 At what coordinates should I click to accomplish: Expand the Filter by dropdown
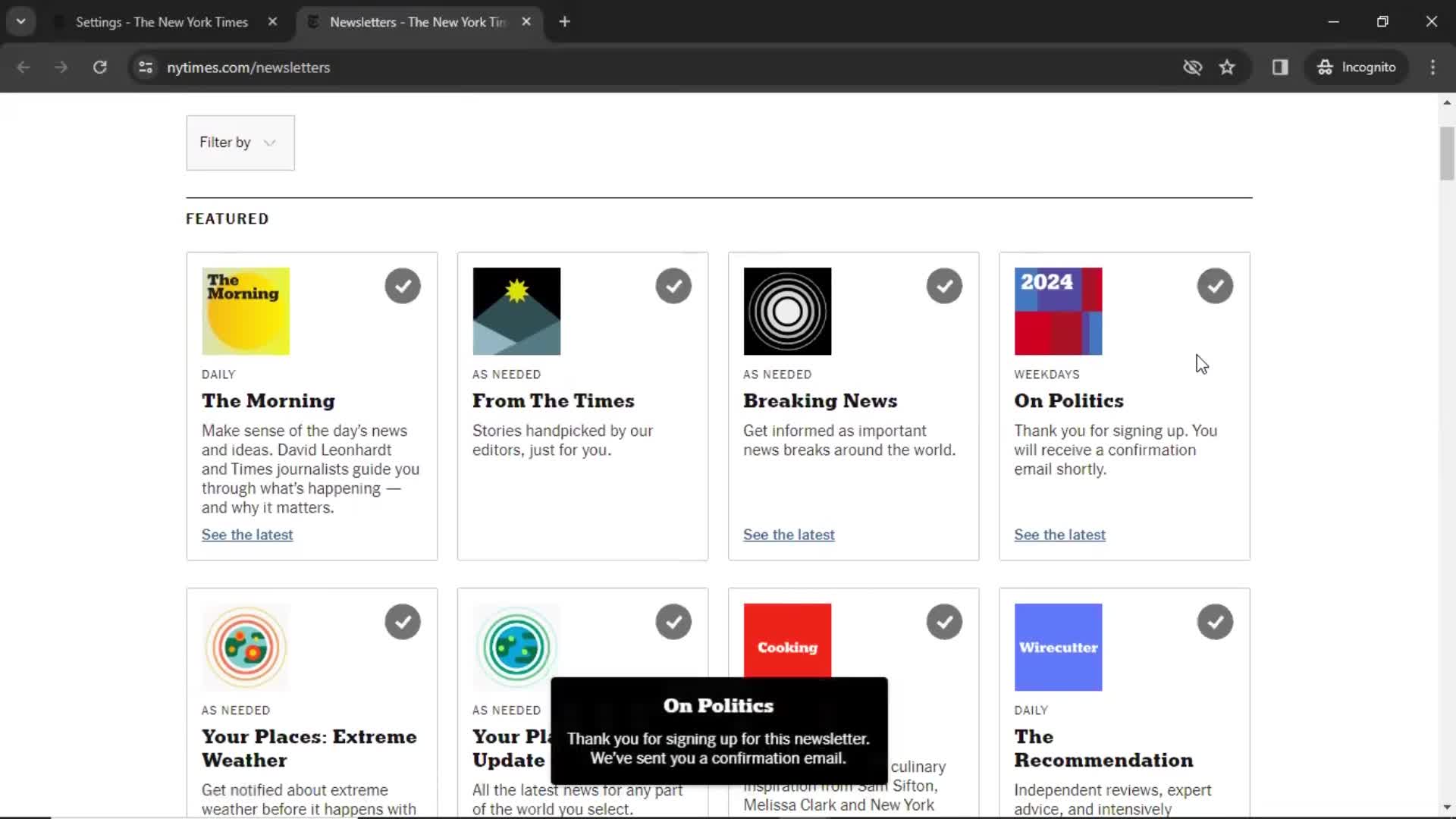click(239, 142)
